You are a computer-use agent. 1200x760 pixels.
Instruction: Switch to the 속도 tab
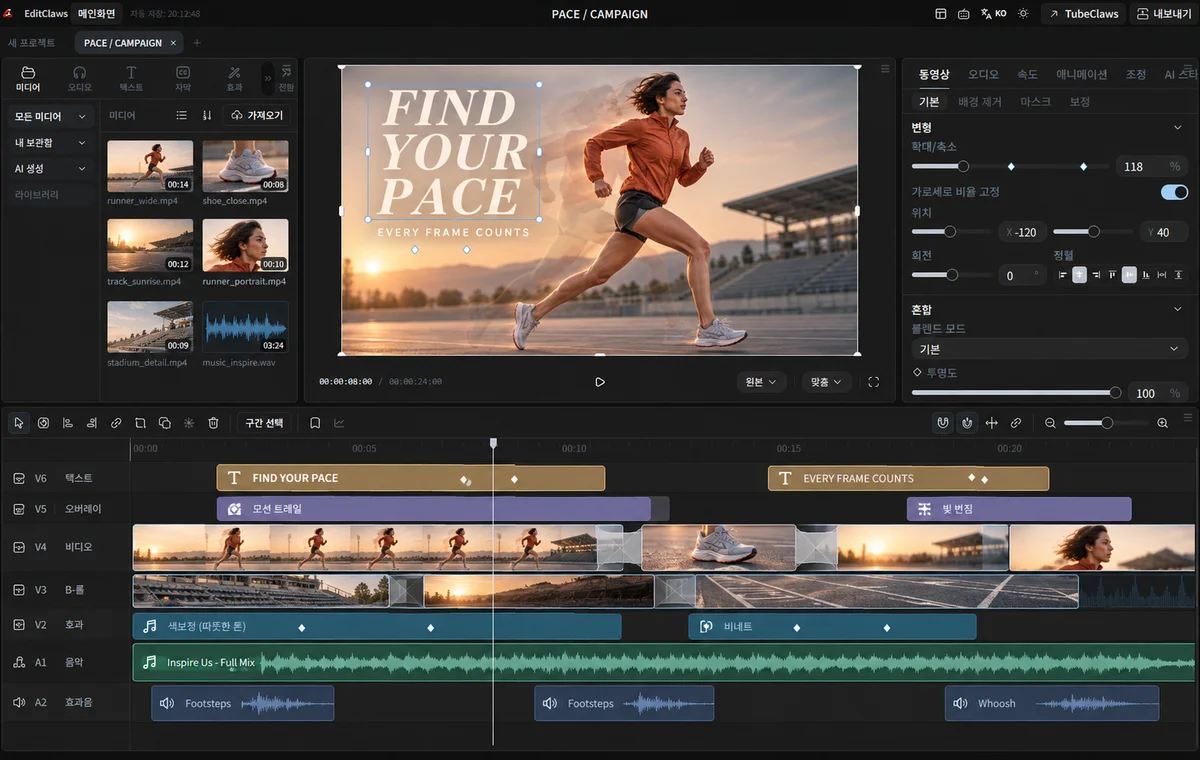(1027, 75)
